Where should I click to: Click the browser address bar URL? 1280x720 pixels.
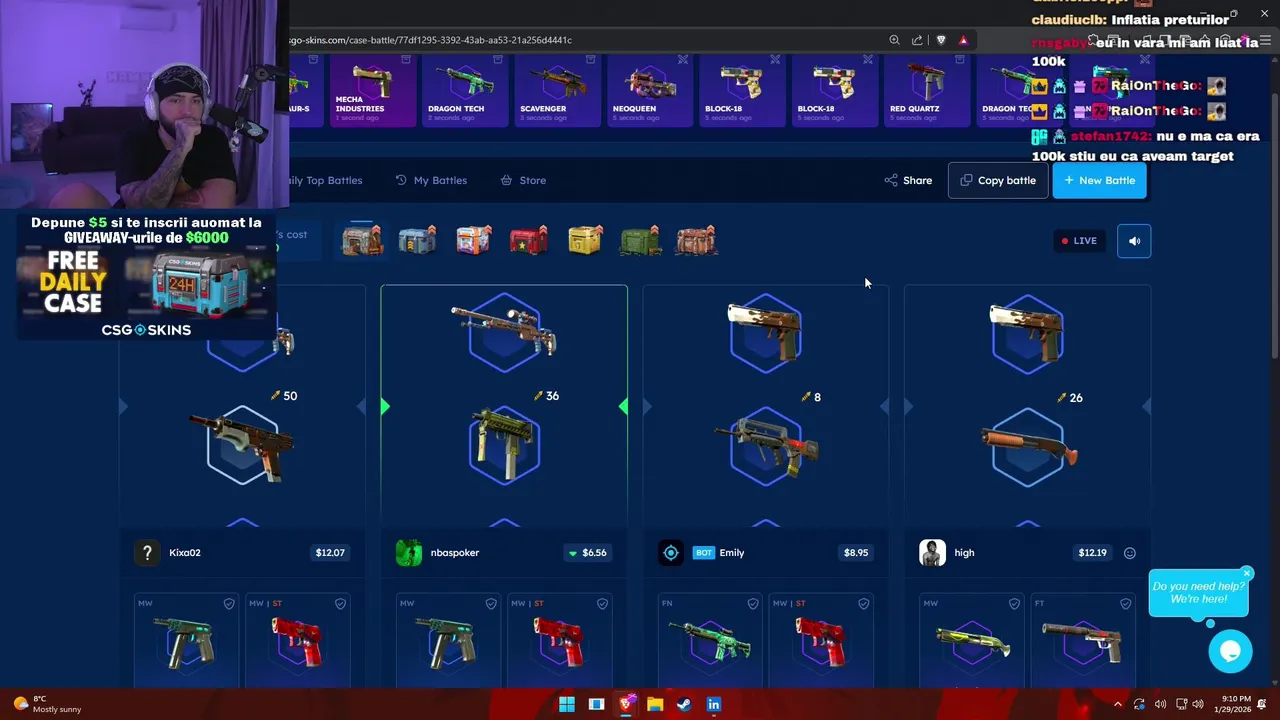[430, 40]
